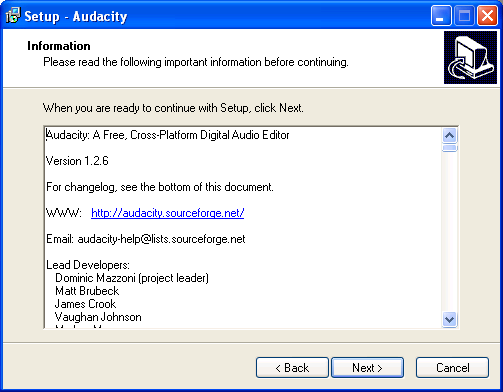The image size is (503, 392).
Task: Go back with the Back button
Action: pyautogui.click(x=292, y=368)
